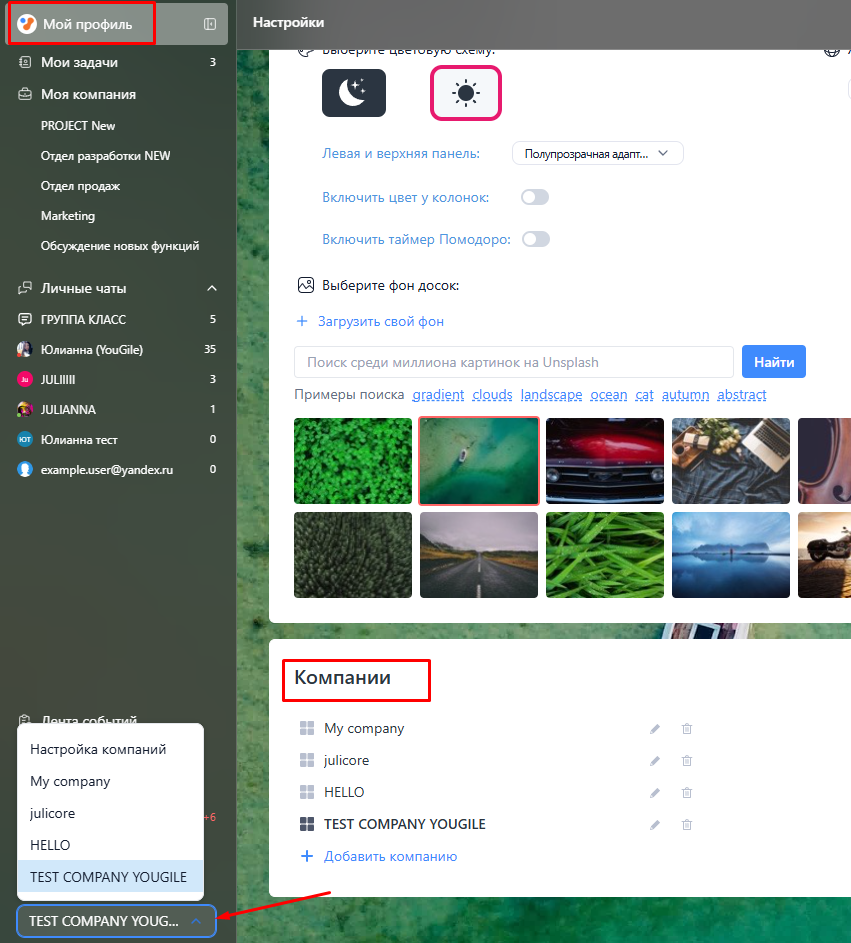Screen dimensions: 851x943
Task: Click the pencil icon next to My company
Action: (x=655, y=729)
